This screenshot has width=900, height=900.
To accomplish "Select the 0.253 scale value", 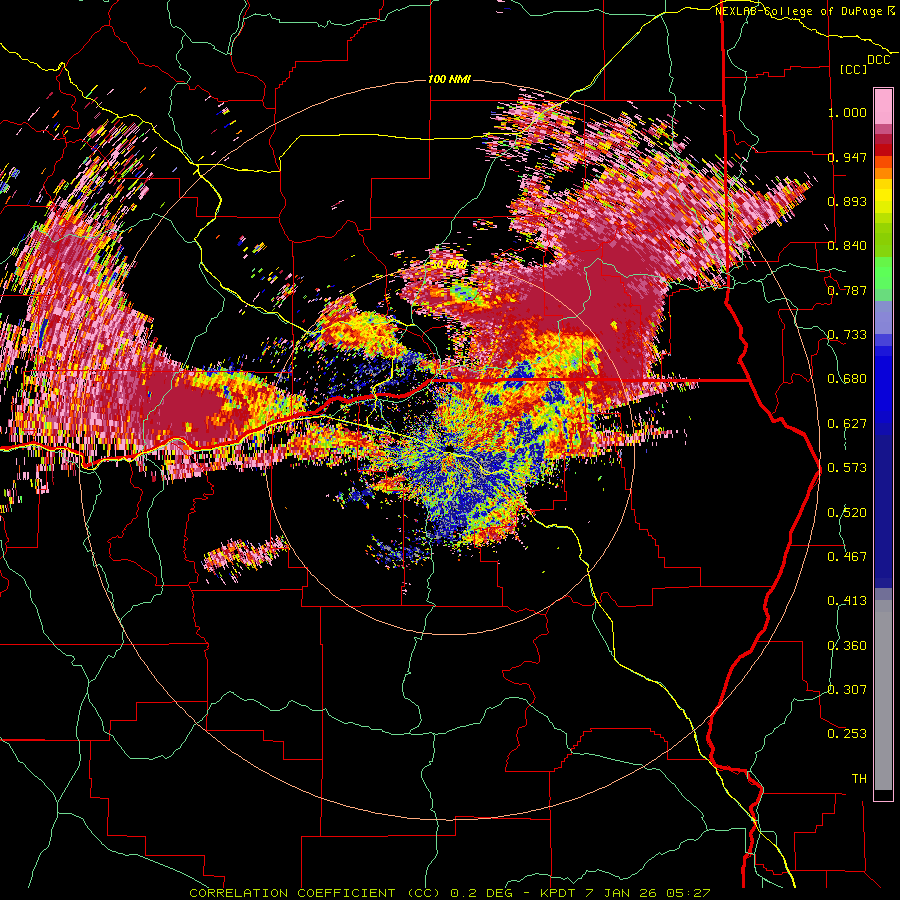I will pos(847,734).
